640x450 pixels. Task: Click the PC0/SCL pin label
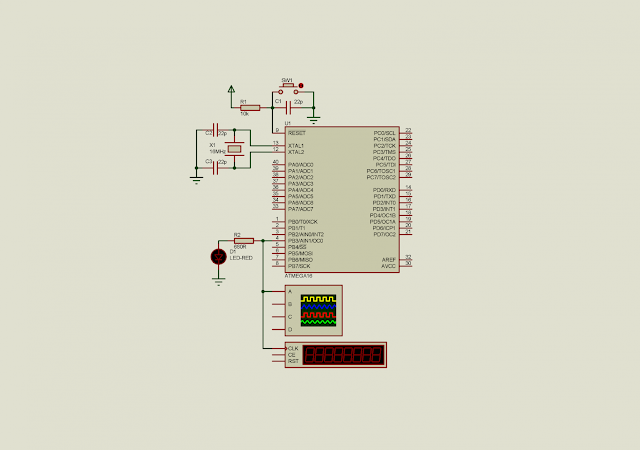click(384, 133)
